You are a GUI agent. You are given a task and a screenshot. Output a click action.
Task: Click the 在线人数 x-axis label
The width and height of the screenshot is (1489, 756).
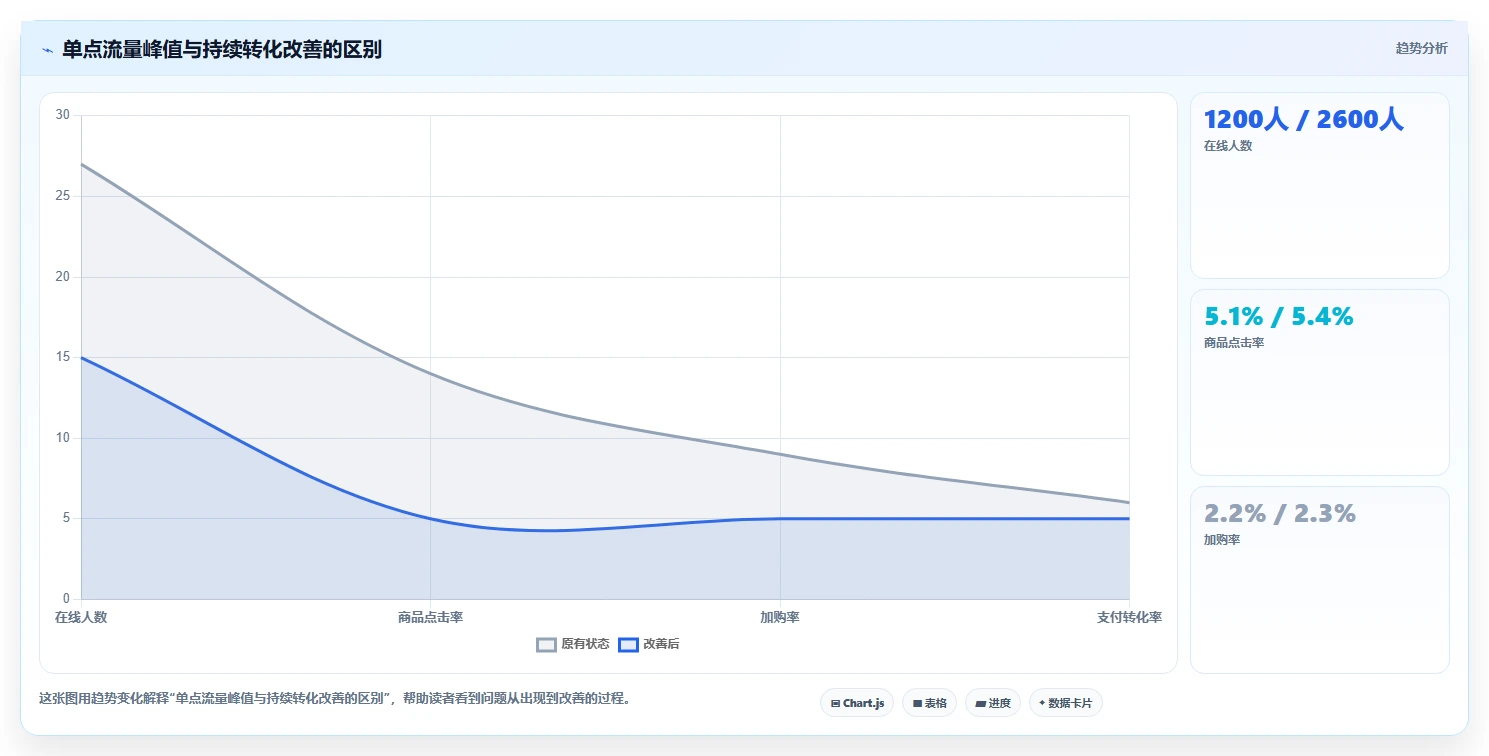tap(81, 617)
